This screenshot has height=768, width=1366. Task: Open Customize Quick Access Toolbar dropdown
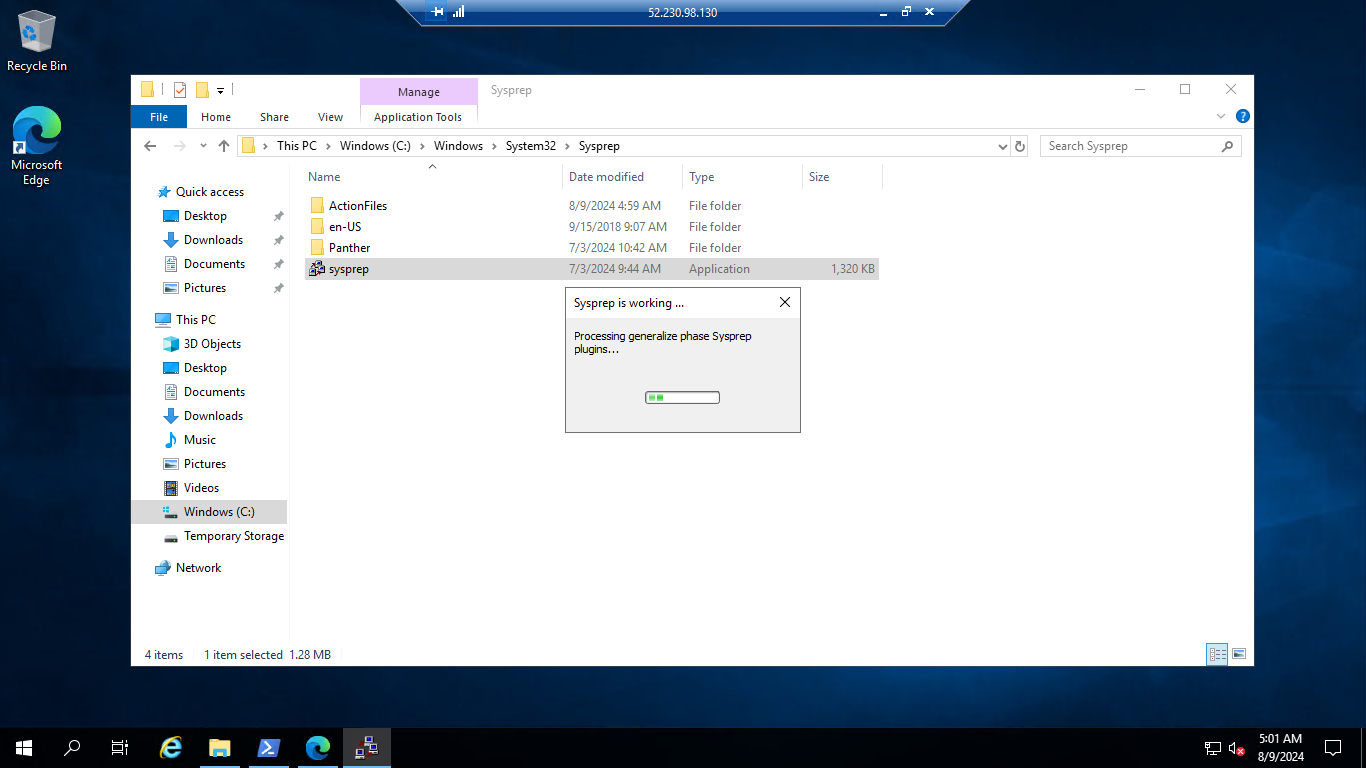(x=220, y=90)
